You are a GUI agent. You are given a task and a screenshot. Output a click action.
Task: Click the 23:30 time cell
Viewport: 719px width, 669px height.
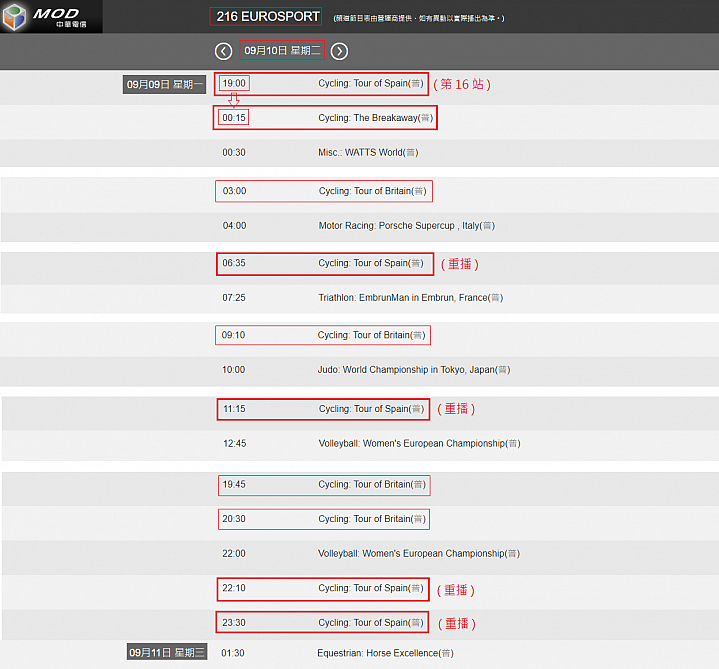point(234,623)
